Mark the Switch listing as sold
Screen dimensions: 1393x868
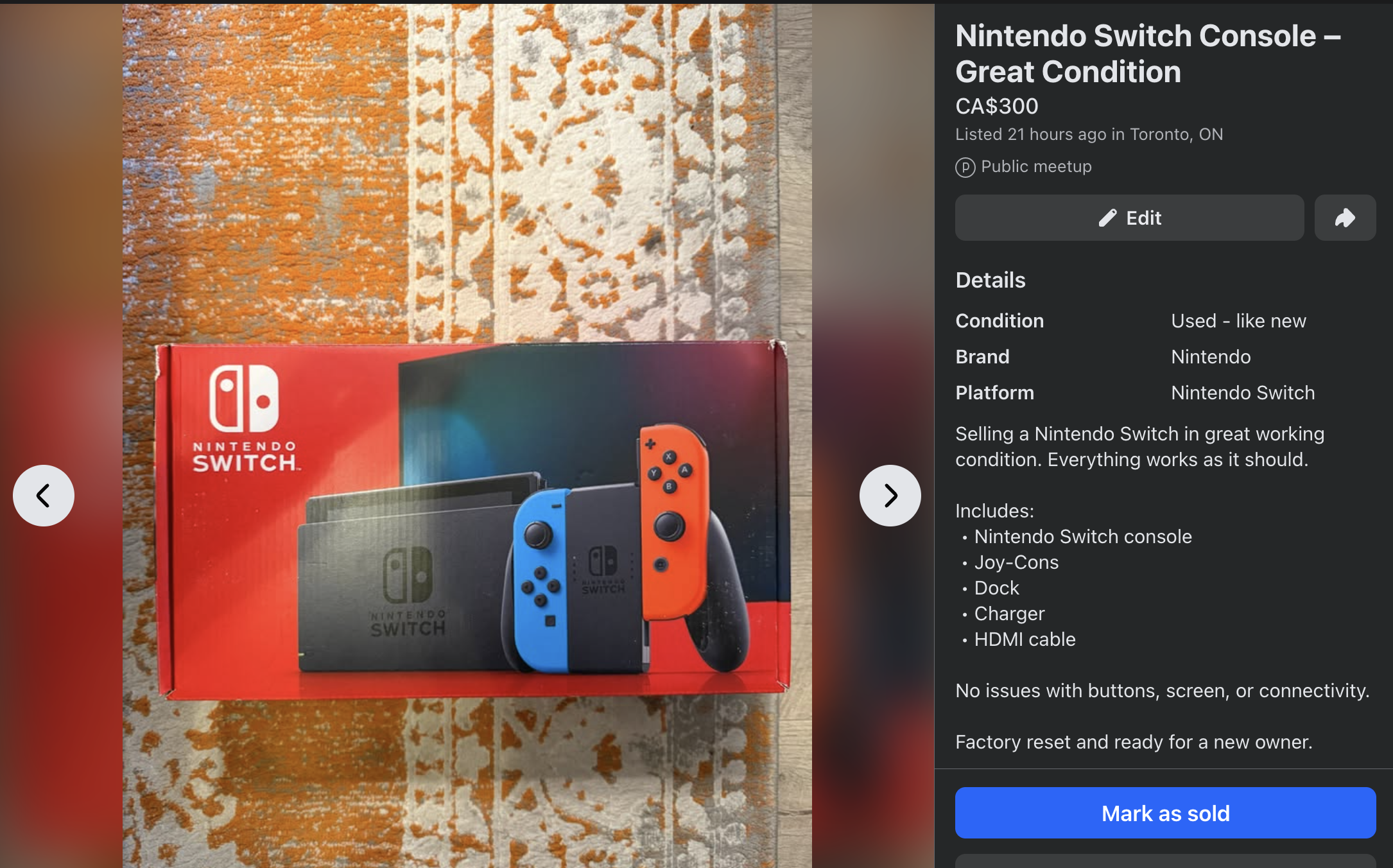click(1165, 813)
